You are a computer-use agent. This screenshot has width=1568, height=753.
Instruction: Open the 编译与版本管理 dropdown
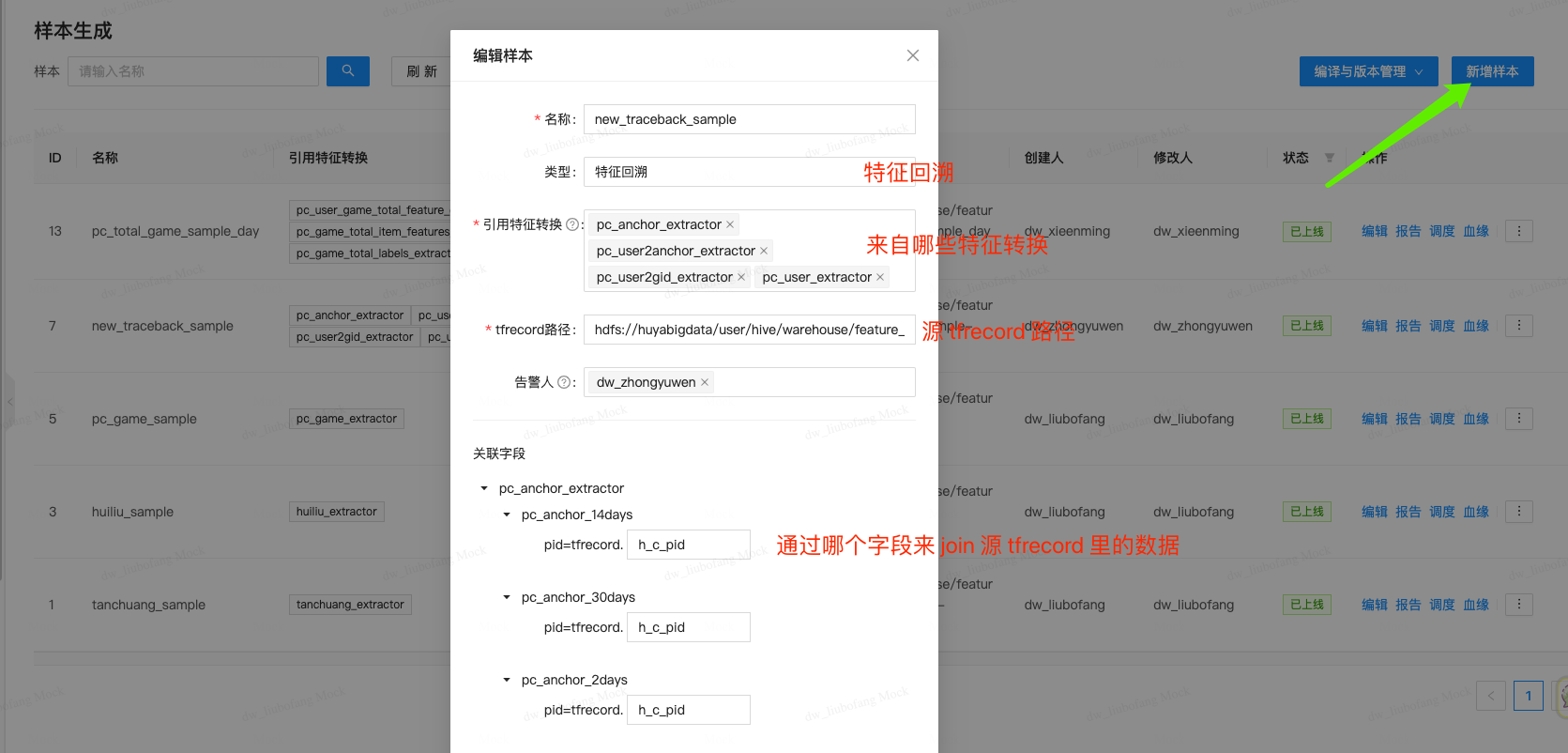(1368, 71)
